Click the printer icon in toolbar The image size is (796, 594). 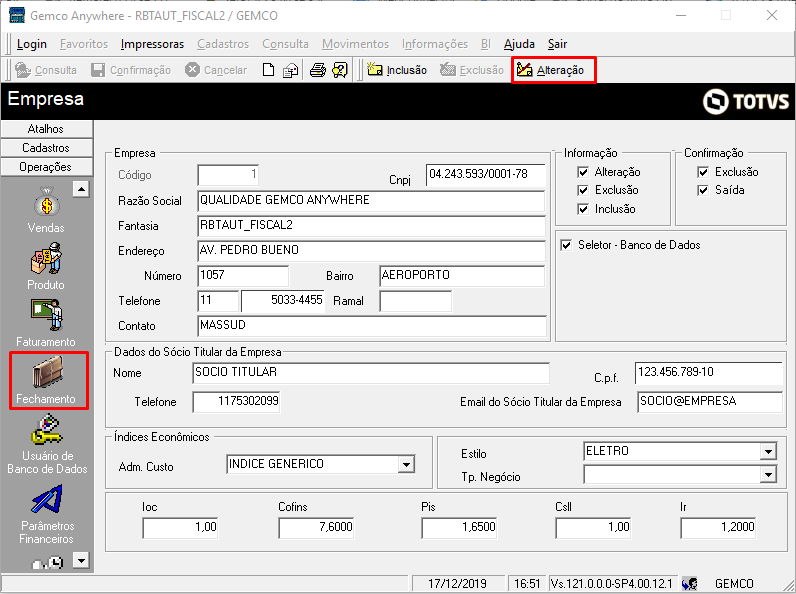[318, 70]
